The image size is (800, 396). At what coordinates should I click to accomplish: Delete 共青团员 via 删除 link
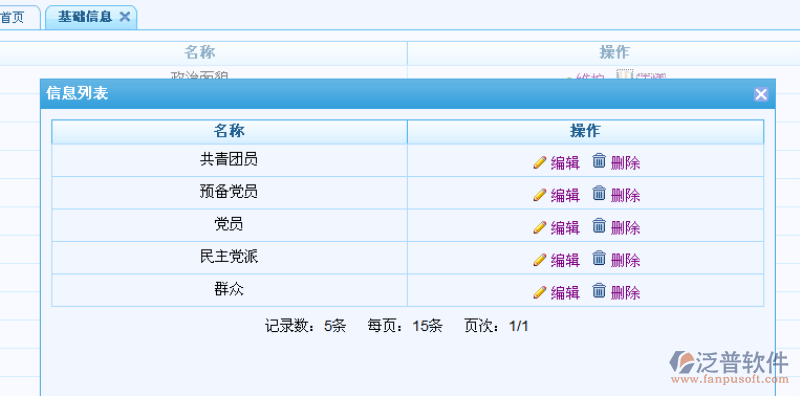click(x=625, y=163)
